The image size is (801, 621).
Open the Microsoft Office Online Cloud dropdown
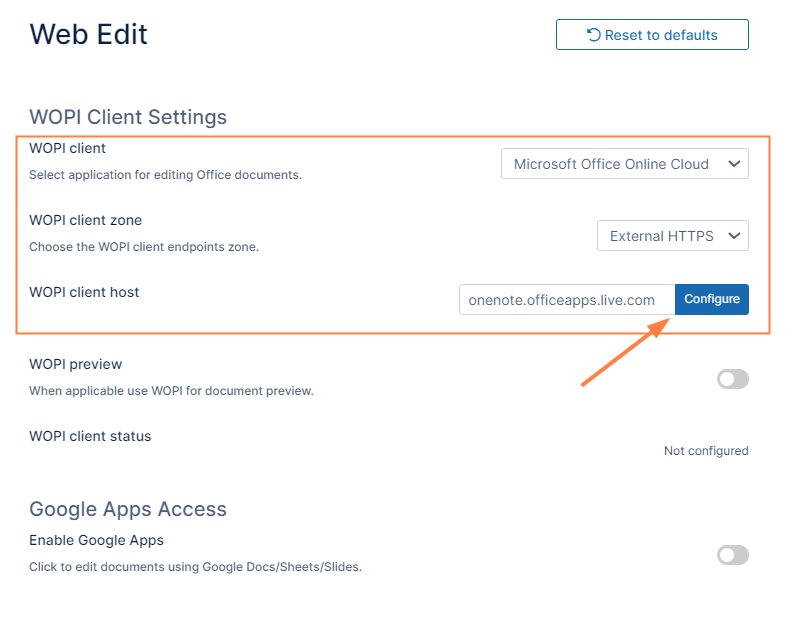tap(624, 164)
